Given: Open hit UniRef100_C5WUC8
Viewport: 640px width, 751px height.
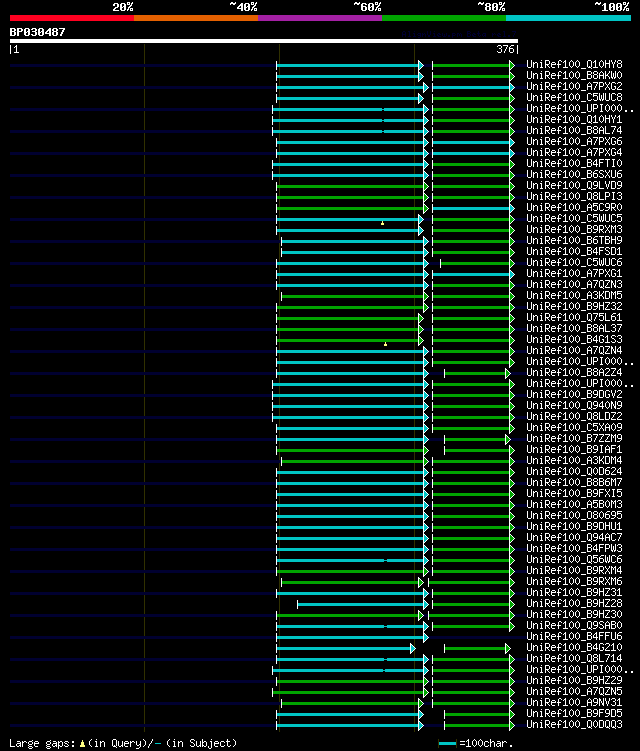Looking at the screenshot, I should [x=574, y=97].
